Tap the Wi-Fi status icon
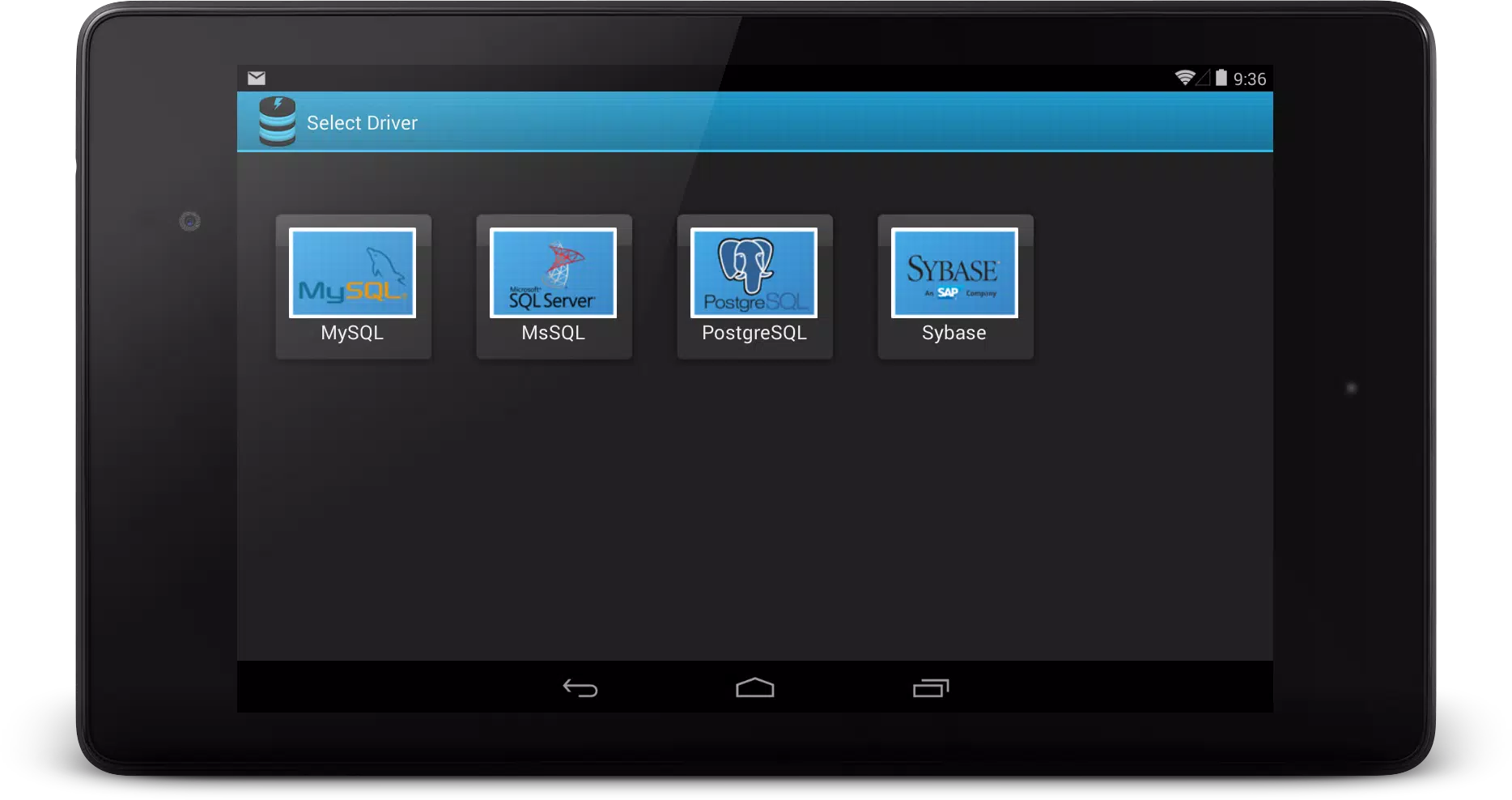 1185,78
